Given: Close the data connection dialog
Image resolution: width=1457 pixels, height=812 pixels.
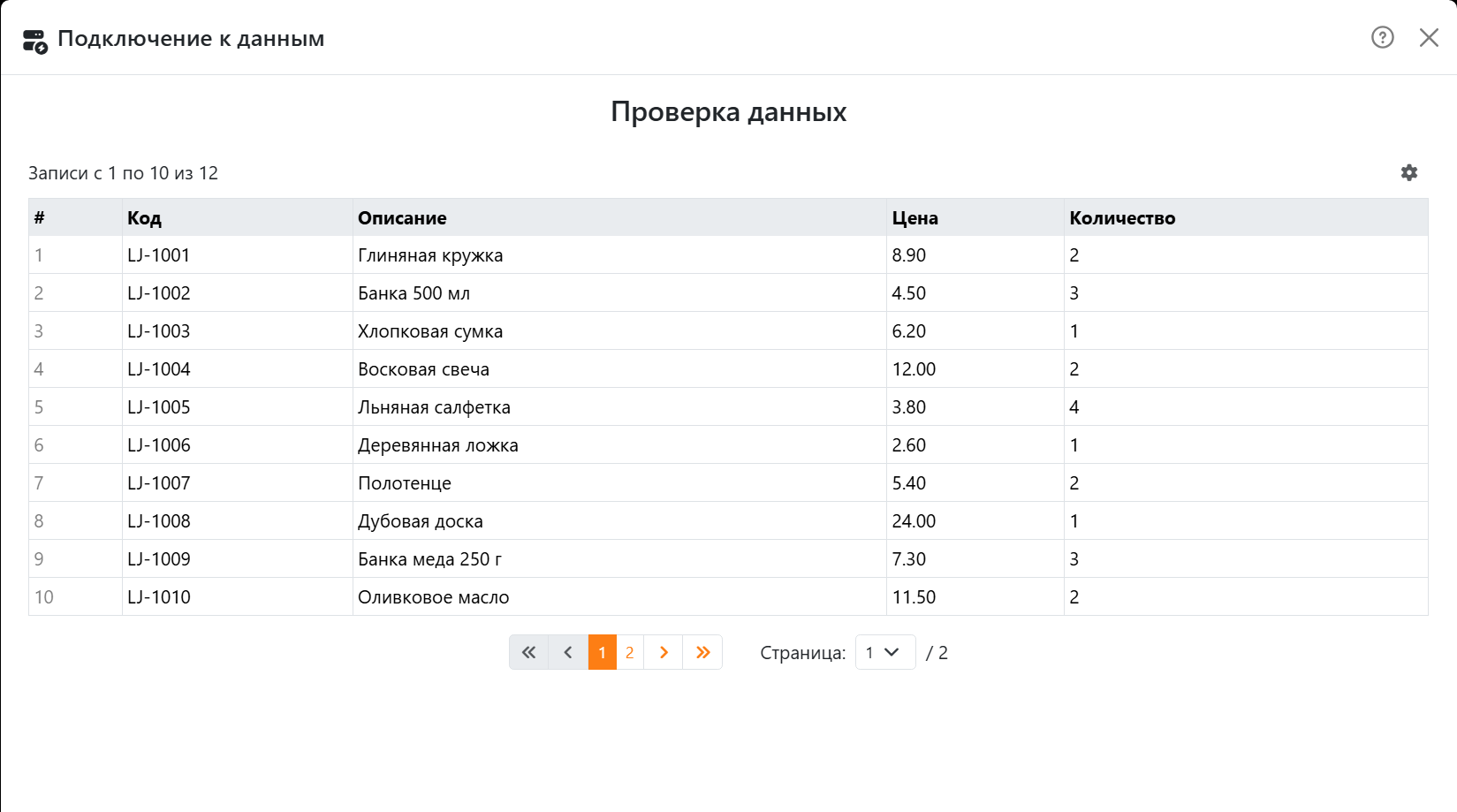Looking at the screenshot, I should [1429, 37].
